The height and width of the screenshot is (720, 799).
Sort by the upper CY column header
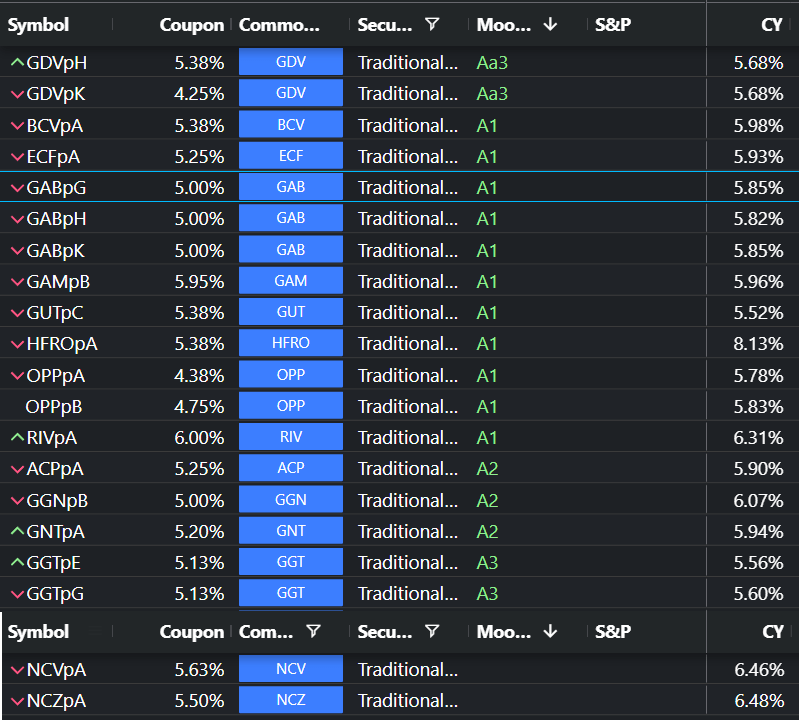[771, 24]
